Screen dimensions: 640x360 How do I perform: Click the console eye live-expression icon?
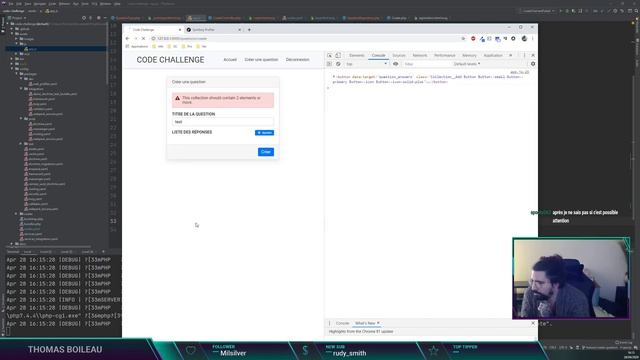[396, 64]
